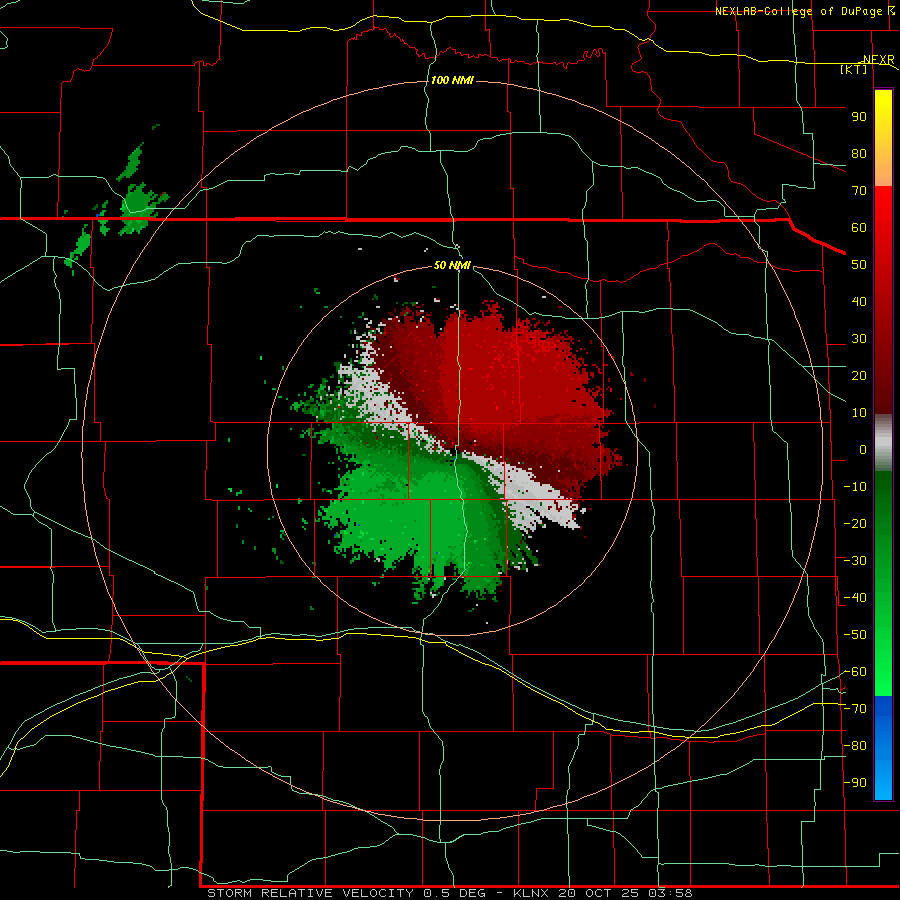Click the 0 knots scale label
This screenshot has width=900, height=900.
point(863,450)
